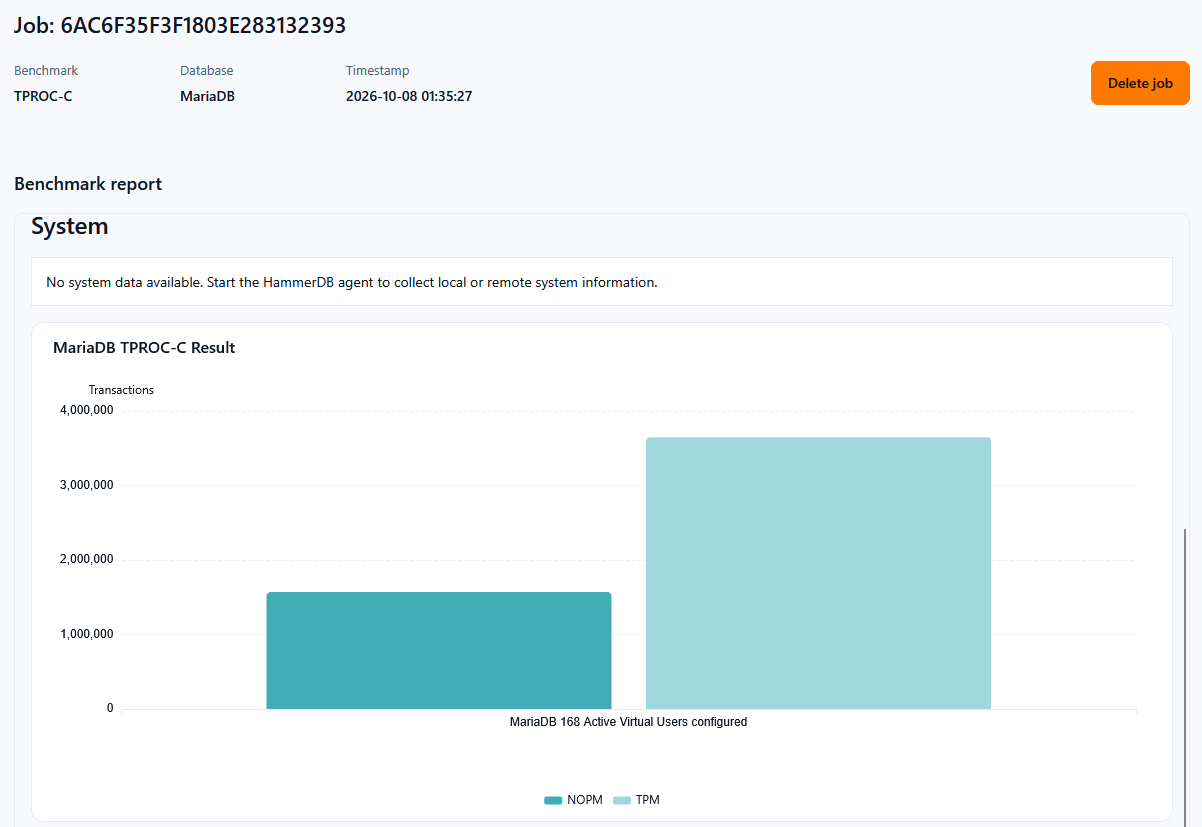This screenshot has width=1202, height=827.
Task: Click the 168 Active Virtual Users label
Action: coord(629,722)
